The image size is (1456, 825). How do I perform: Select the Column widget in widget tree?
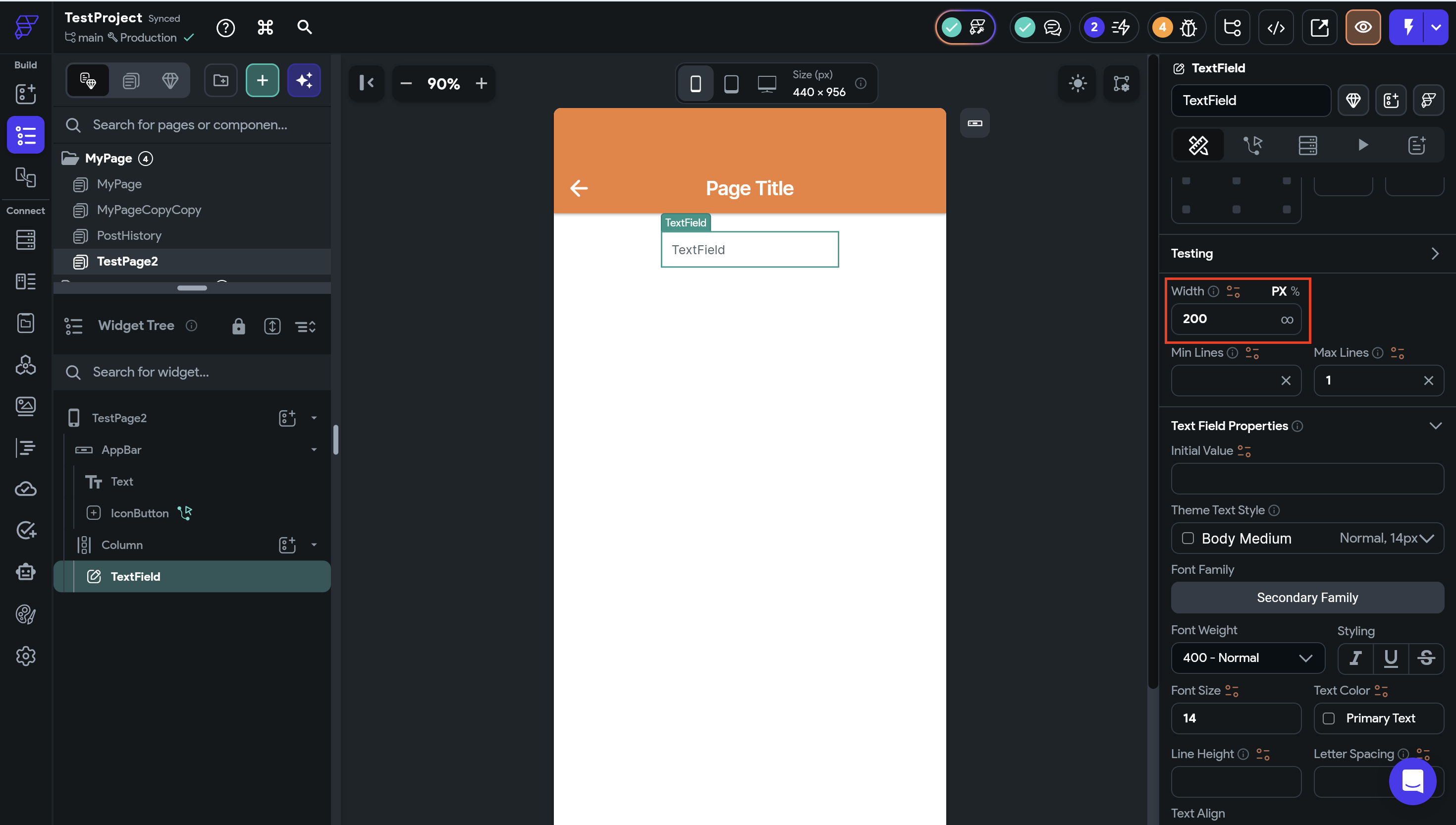(x=122, y=545)
